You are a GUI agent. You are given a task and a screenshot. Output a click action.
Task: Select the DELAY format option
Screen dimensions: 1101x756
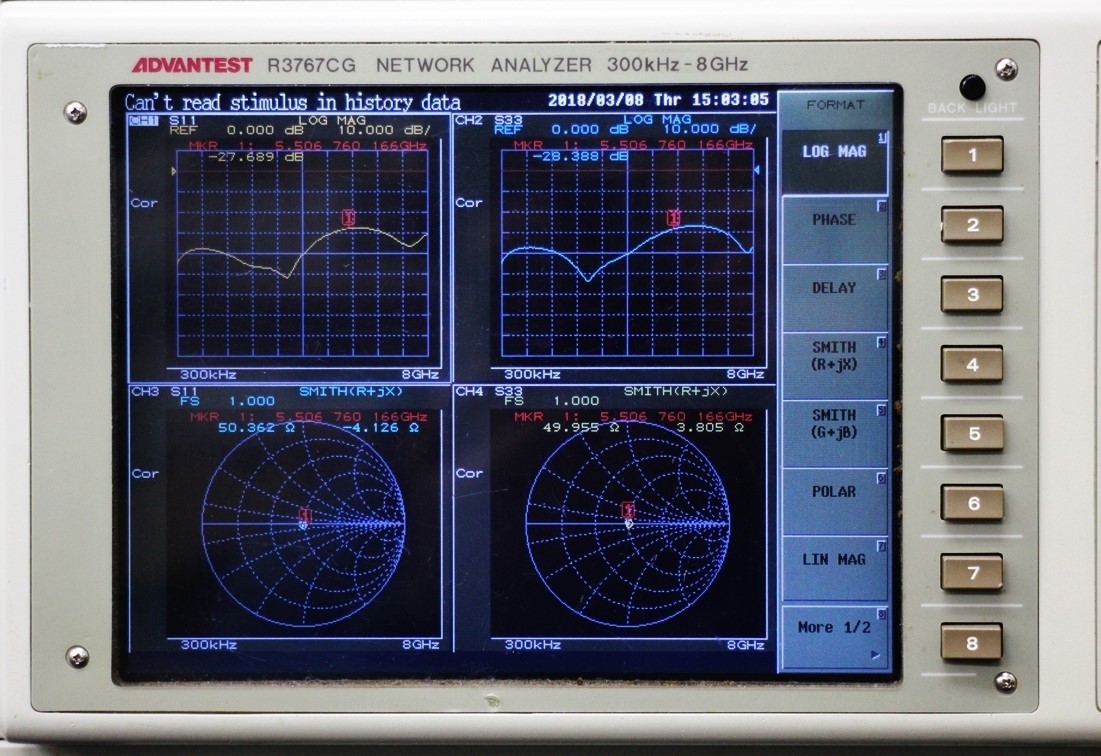[834, 298]
